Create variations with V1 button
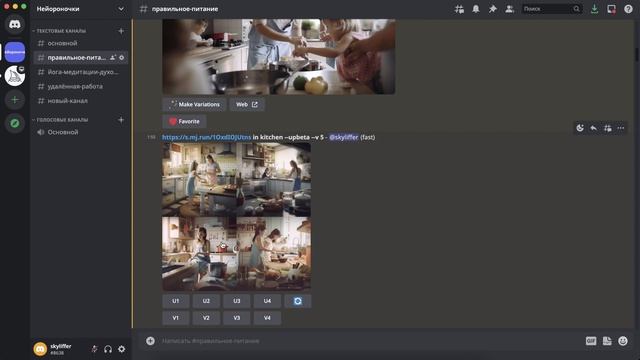This screenshot has height=360, width=640. [176, 318]
